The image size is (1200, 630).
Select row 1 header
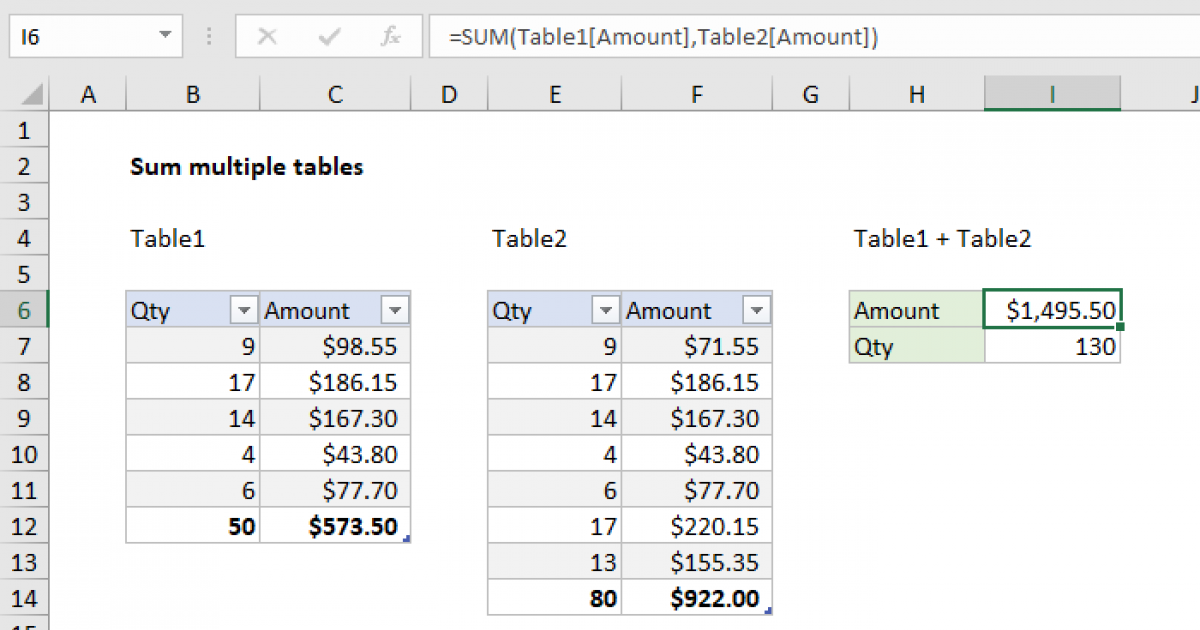point(25,131)
